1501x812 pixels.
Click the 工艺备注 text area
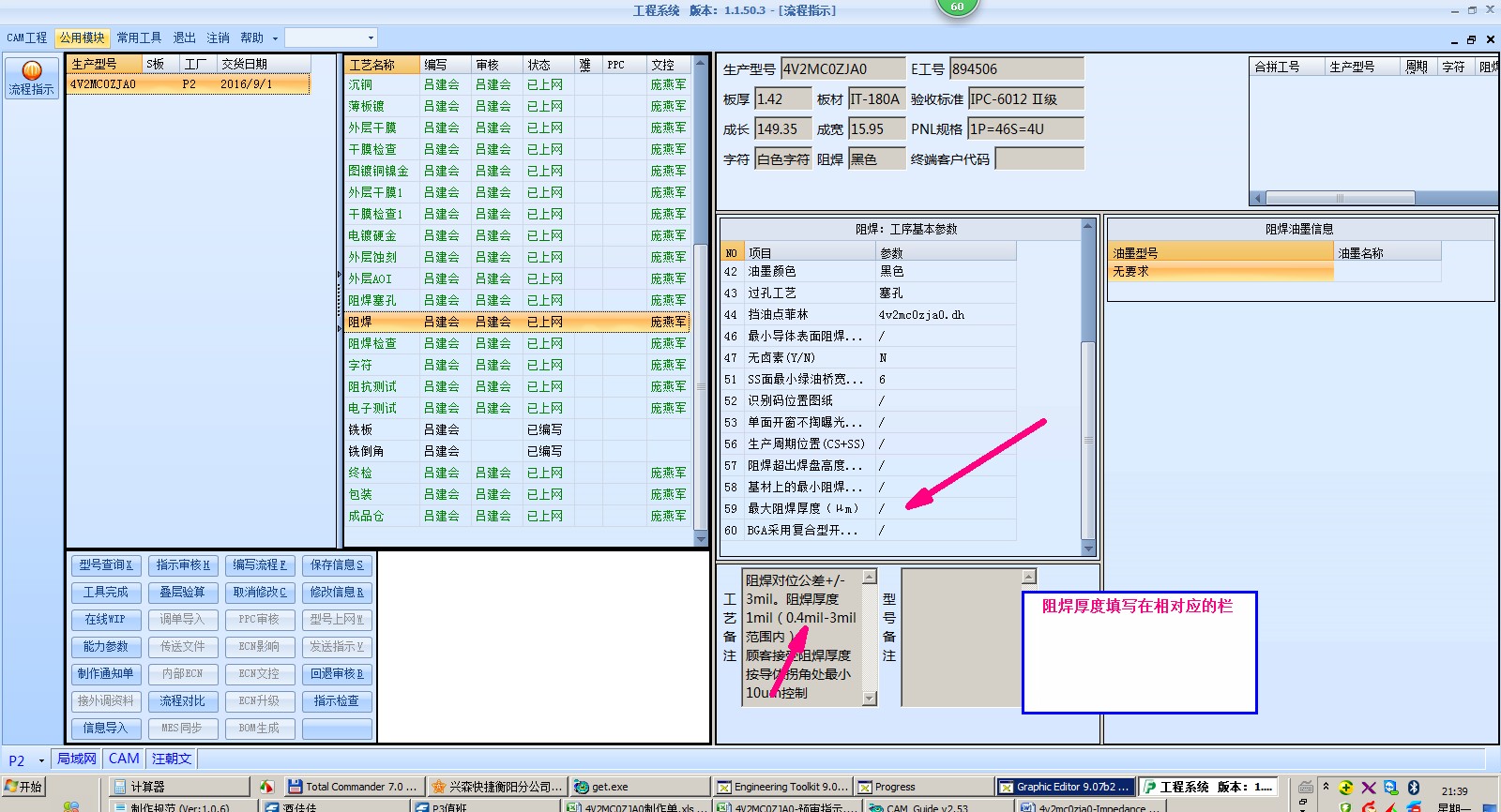coord(802,637)
